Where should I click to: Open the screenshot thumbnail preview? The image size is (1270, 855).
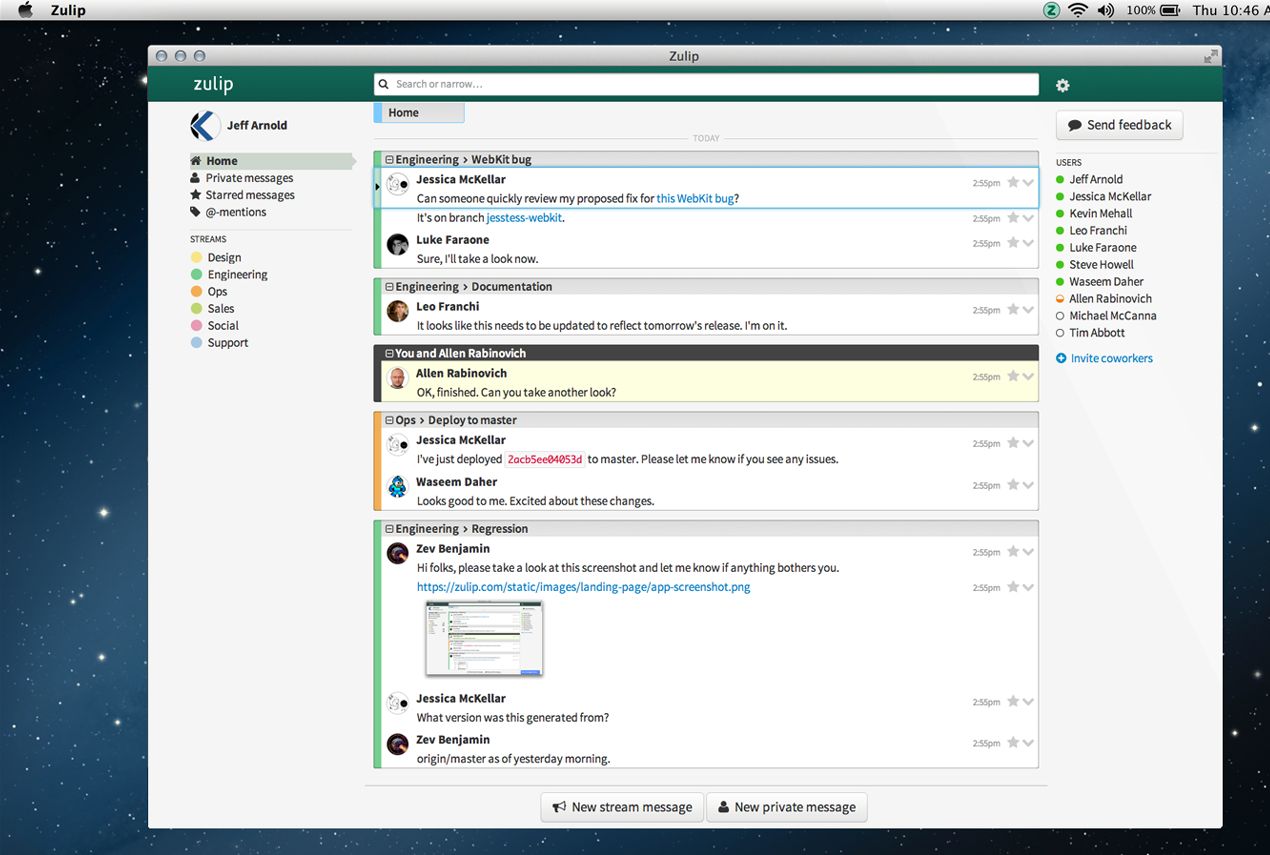pyautogui.click(x=484, y=638)
